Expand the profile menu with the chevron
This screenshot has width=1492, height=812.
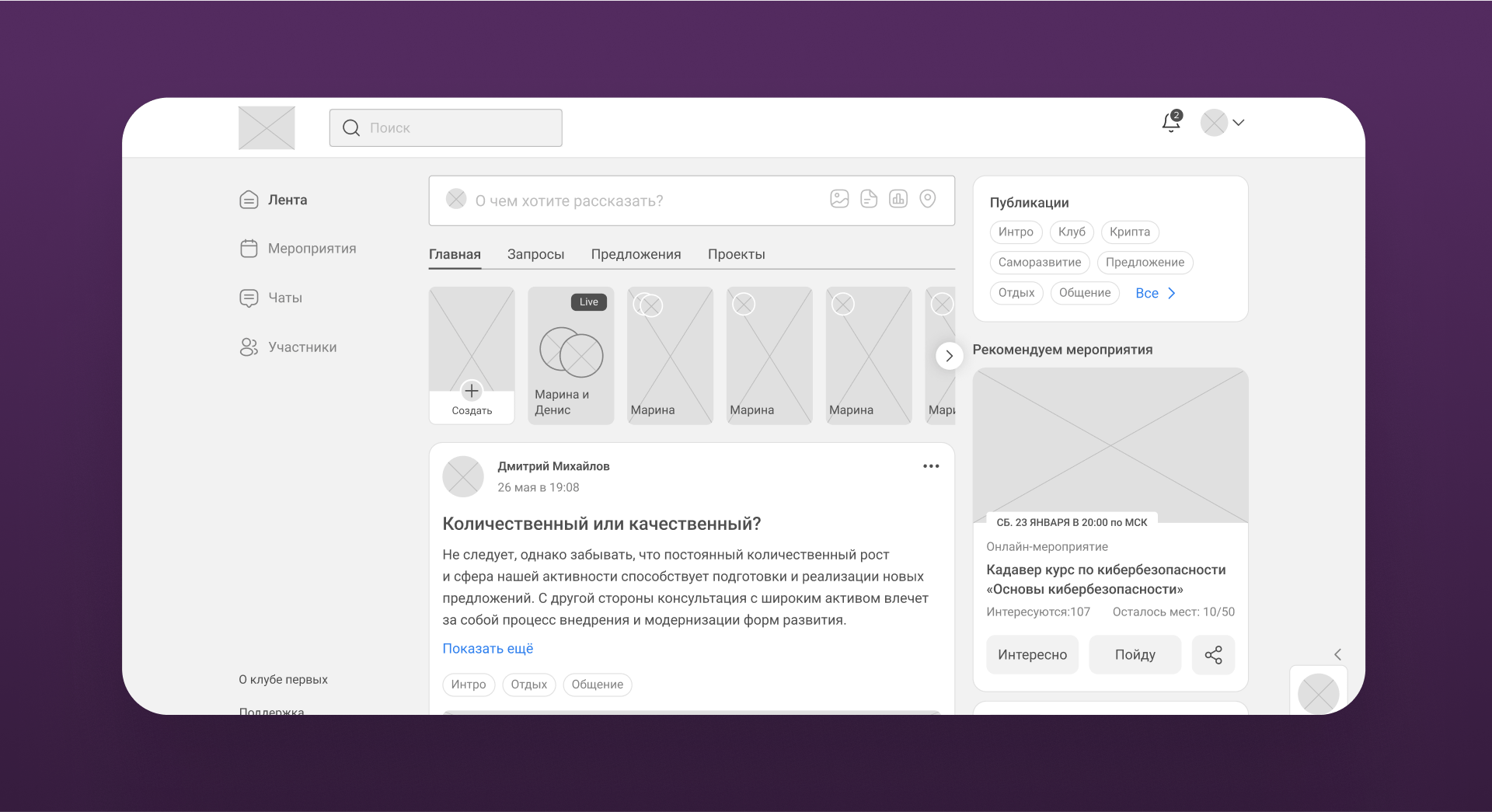(x=1239, y=123)
